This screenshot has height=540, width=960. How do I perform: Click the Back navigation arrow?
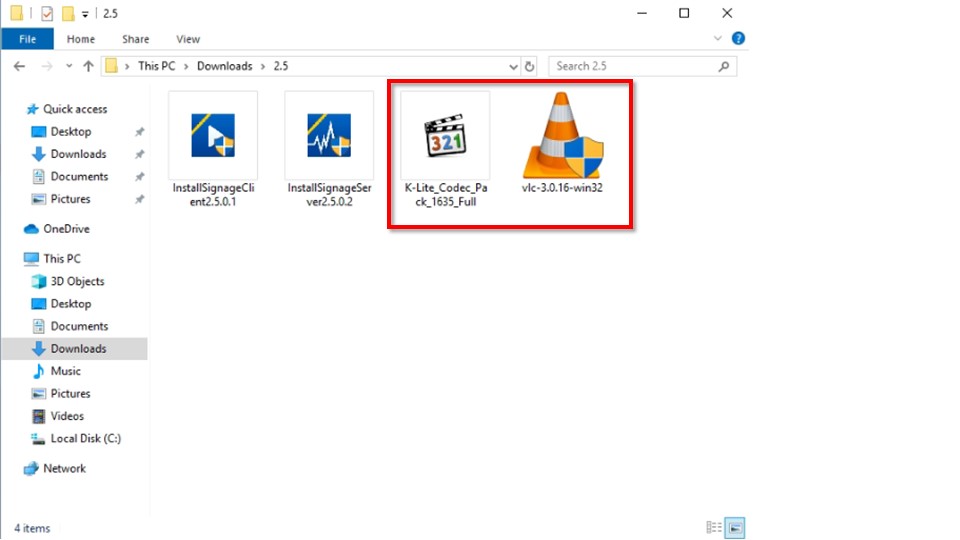tap(19, 66)
